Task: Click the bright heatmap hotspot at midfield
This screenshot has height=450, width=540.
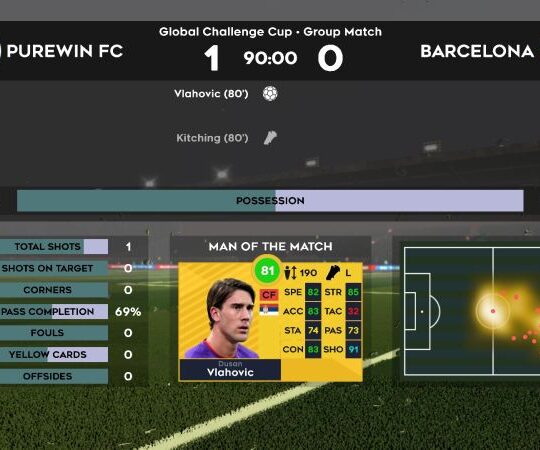Action: tap(493, 311)
